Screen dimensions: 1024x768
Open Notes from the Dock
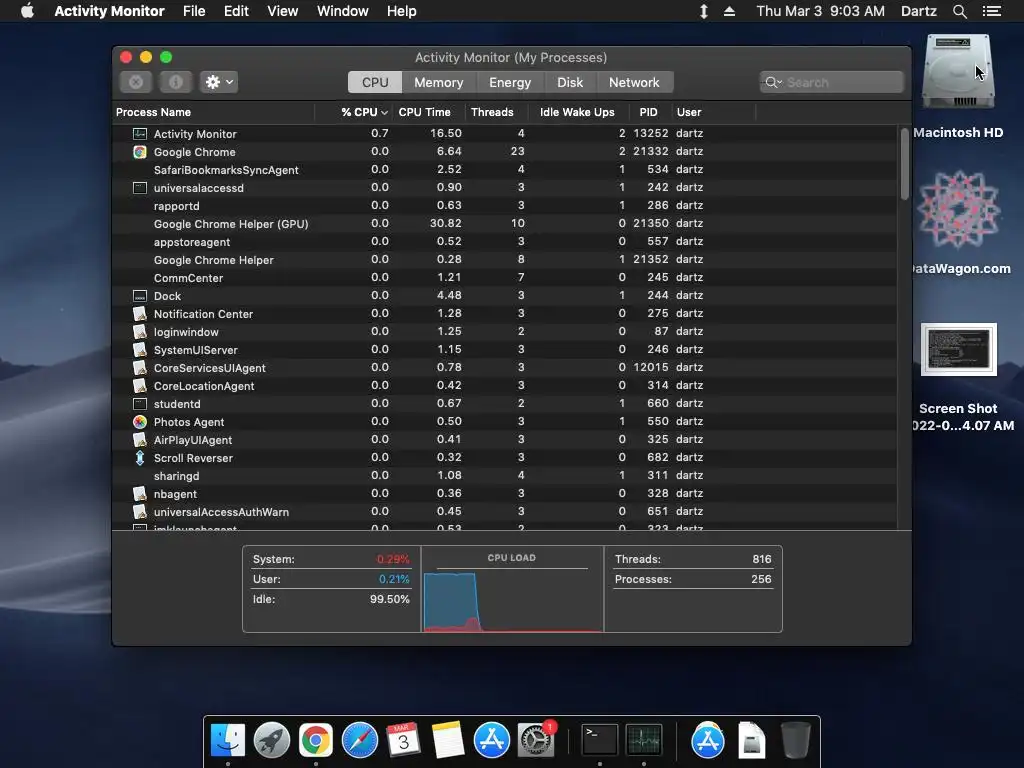click(x=447, y=741)
